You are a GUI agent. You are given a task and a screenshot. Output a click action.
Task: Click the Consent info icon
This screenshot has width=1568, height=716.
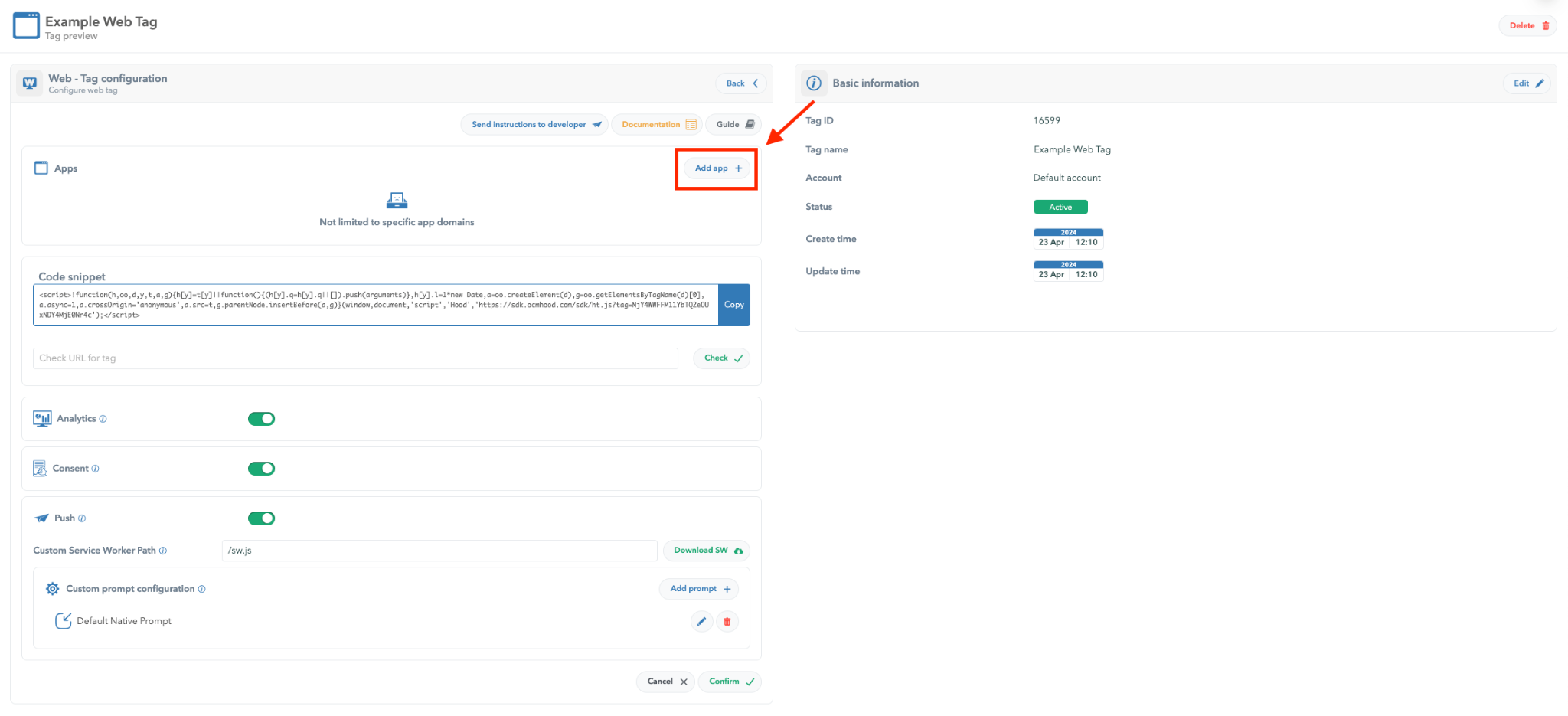pos(96,469)
